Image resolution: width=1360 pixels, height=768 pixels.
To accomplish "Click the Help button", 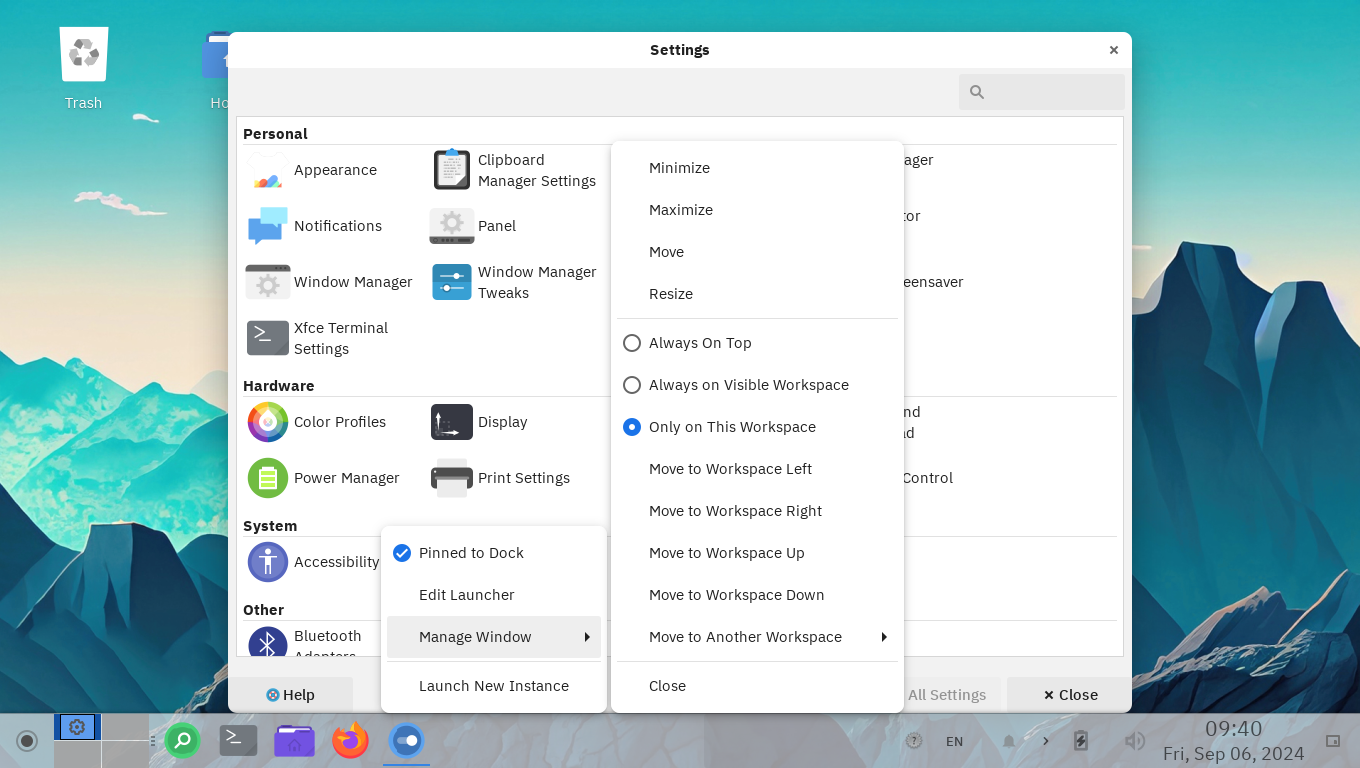I will click(290, 694).
